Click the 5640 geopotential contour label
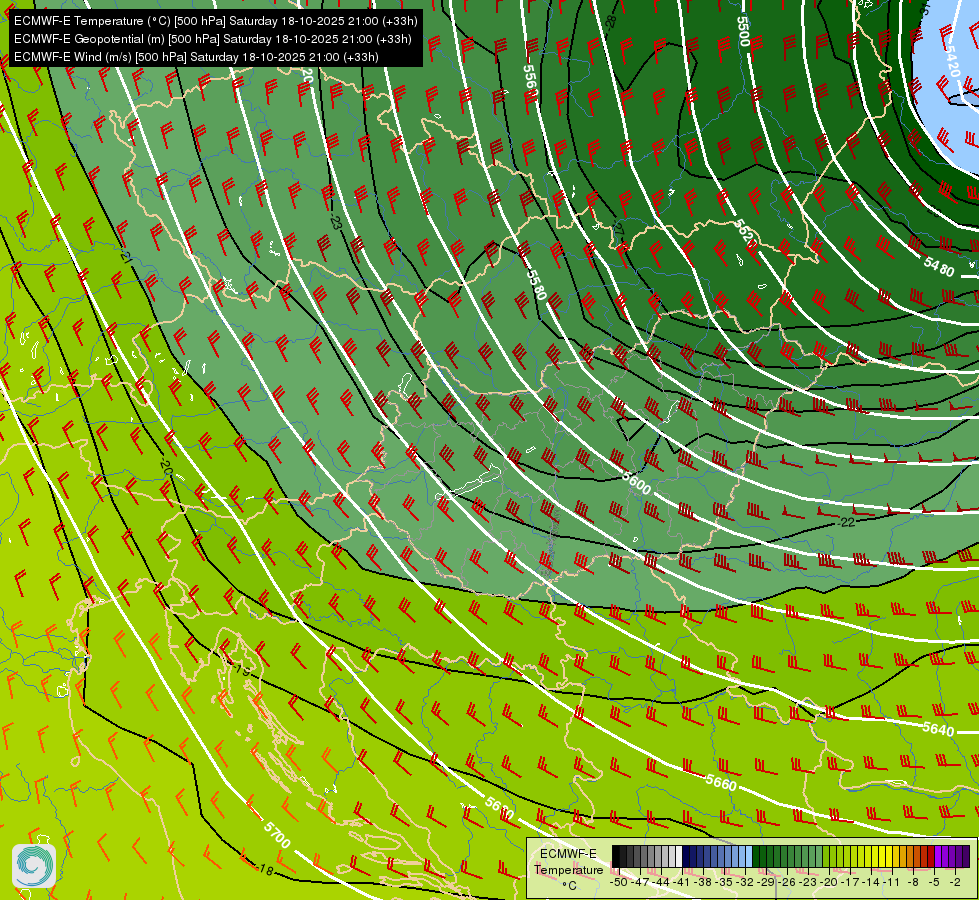The image size is (979, 900). pyautogui.click(x=938, y=728)
